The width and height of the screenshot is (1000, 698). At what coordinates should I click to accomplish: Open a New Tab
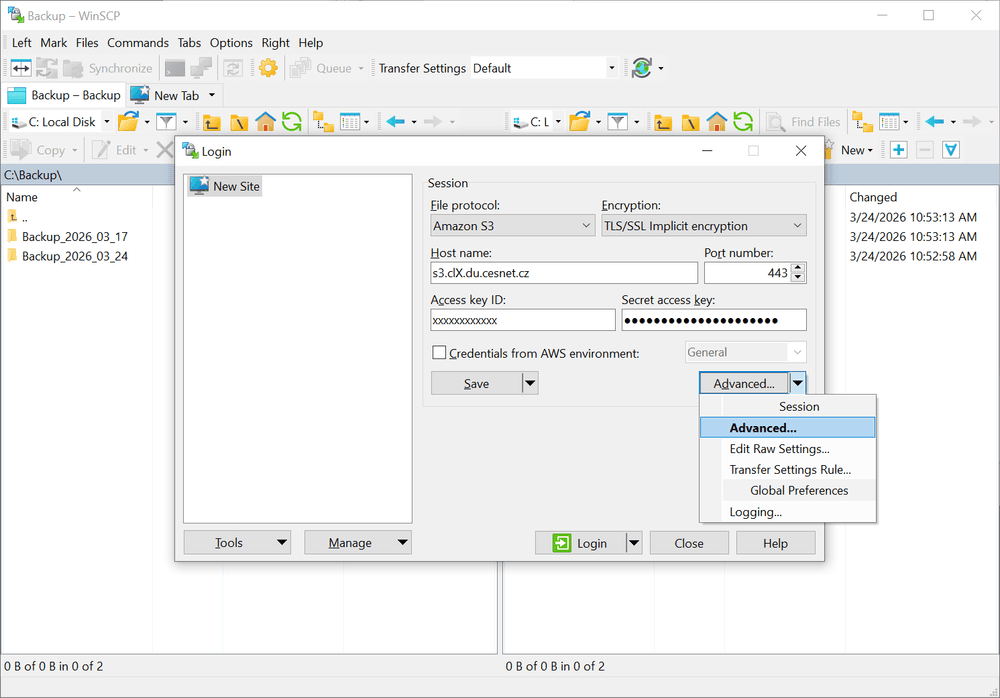coord(166,95)
